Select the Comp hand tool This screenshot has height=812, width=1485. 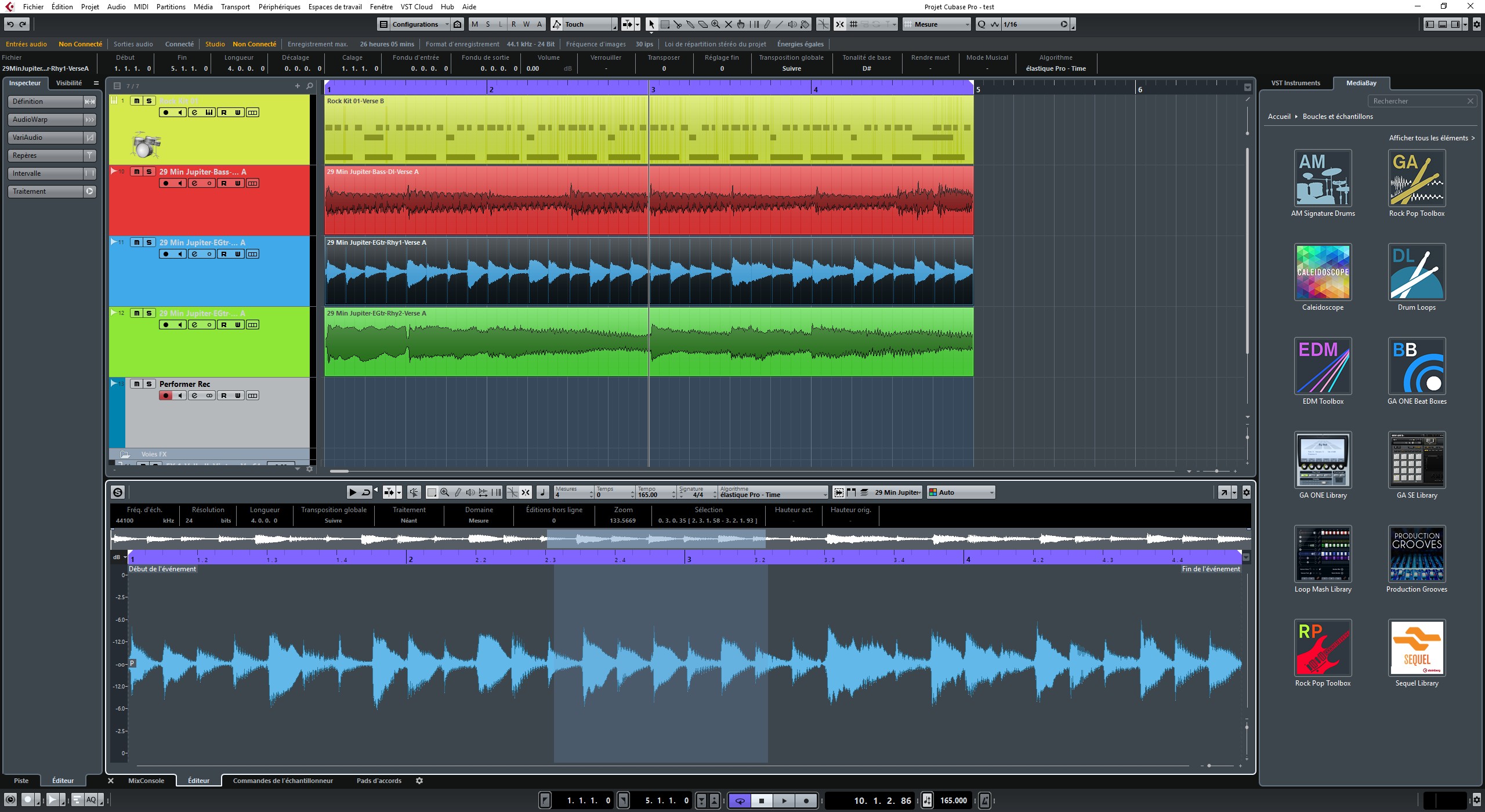pos(741,24)
